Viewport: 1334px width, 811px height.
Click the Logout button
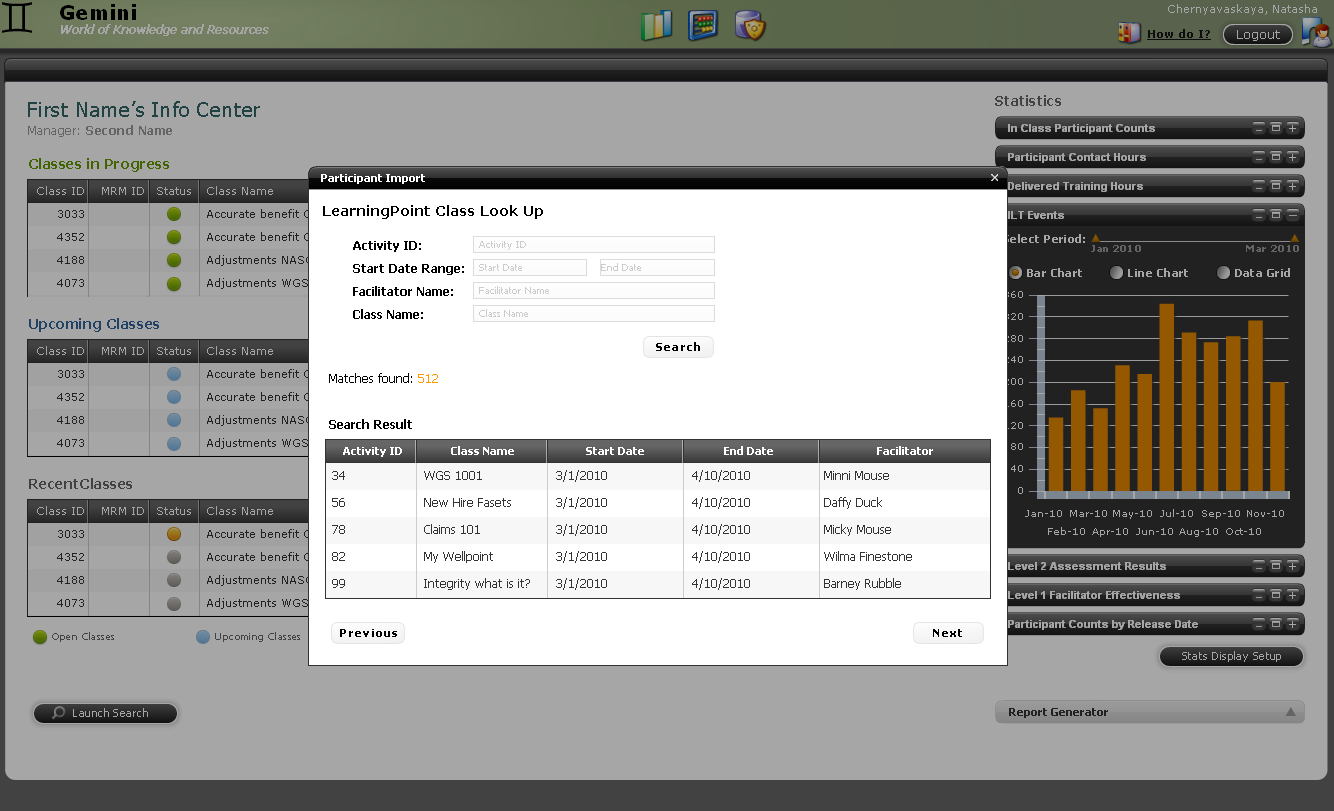click(1258, 35)
